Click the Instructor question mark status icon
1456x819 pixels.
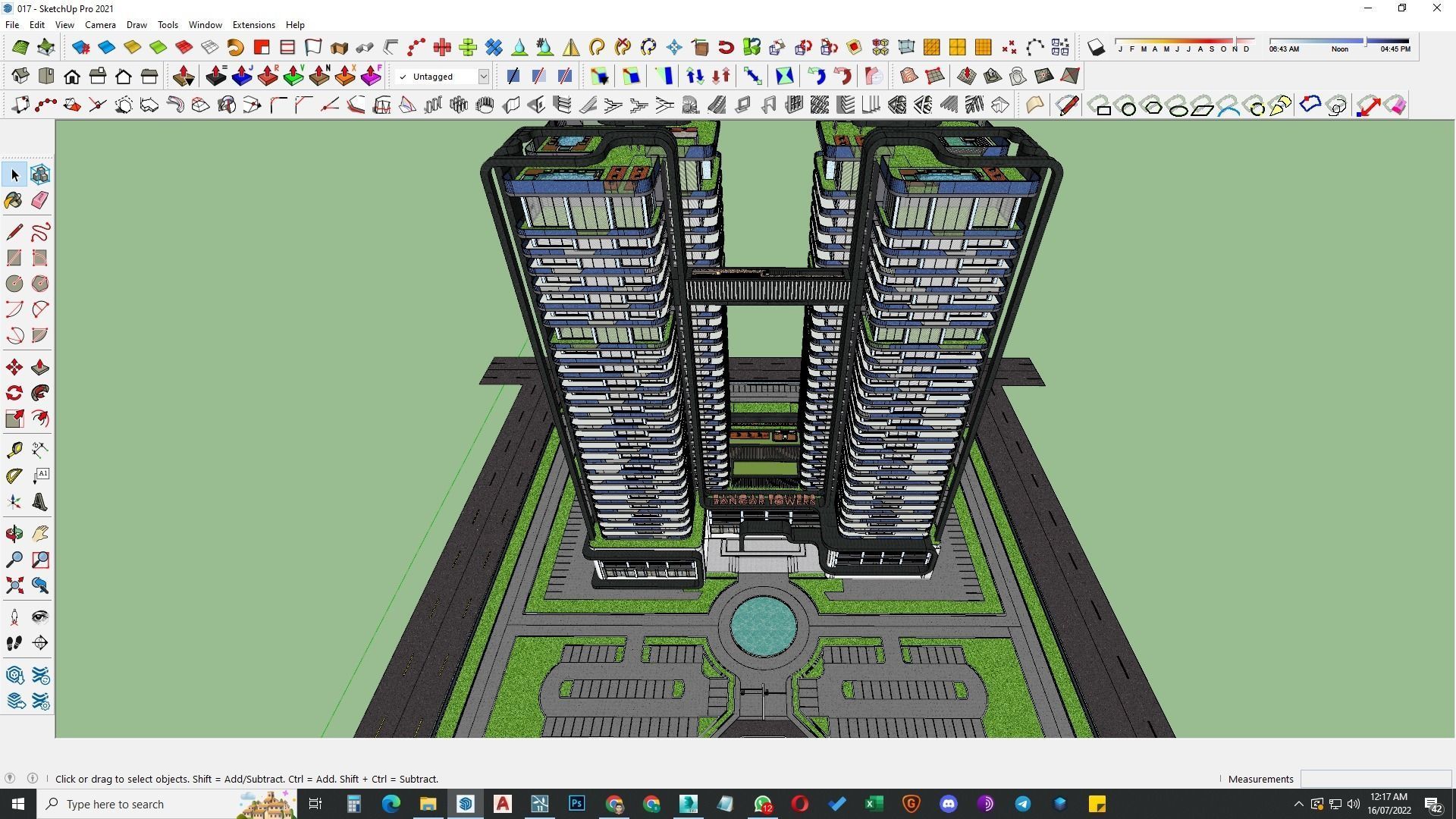click(10, 778)
